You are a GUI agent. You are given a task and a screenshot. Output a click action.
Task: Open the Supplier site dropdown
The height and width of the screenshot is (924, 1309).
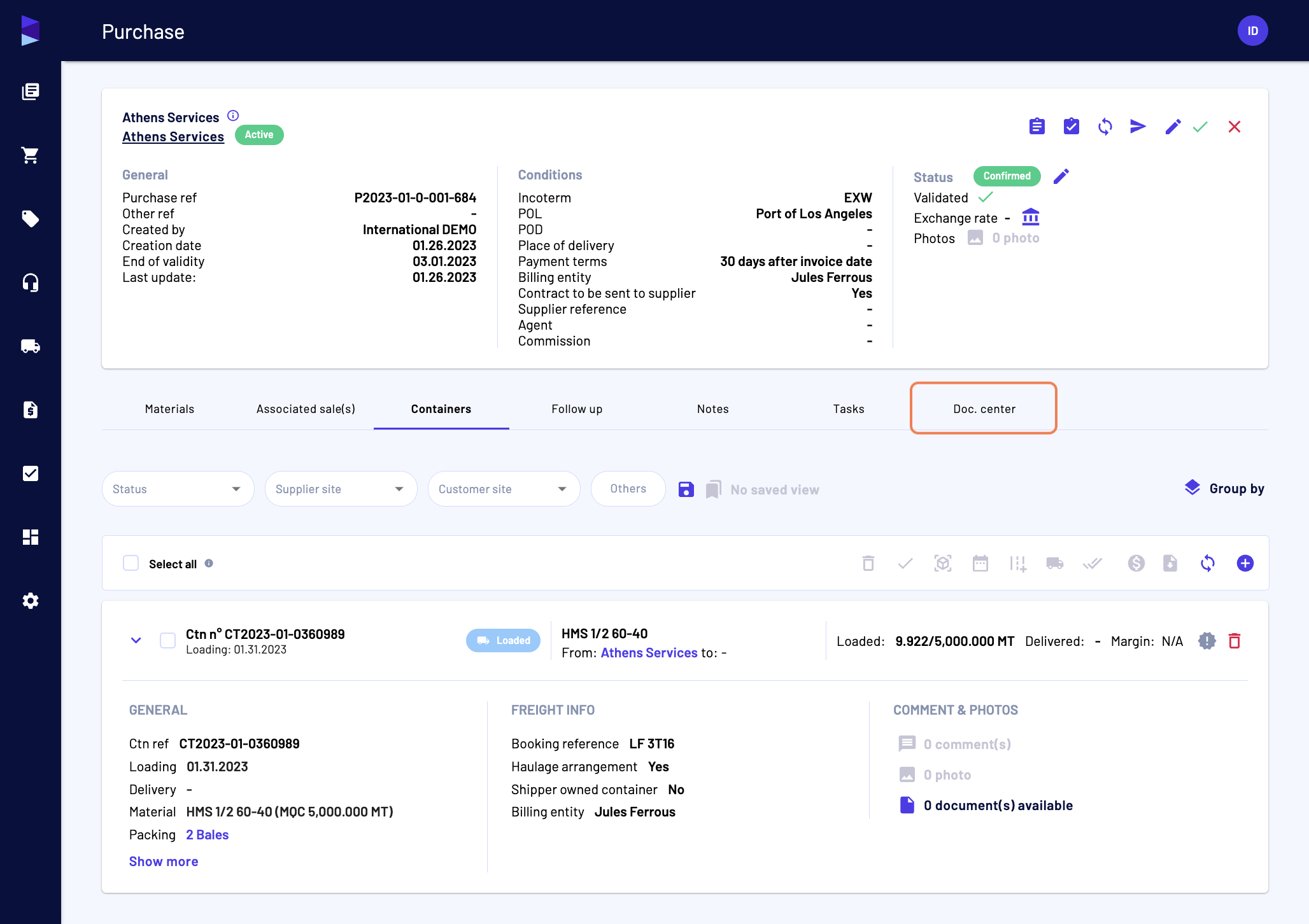pyautogui.click(x=341, y=489)
